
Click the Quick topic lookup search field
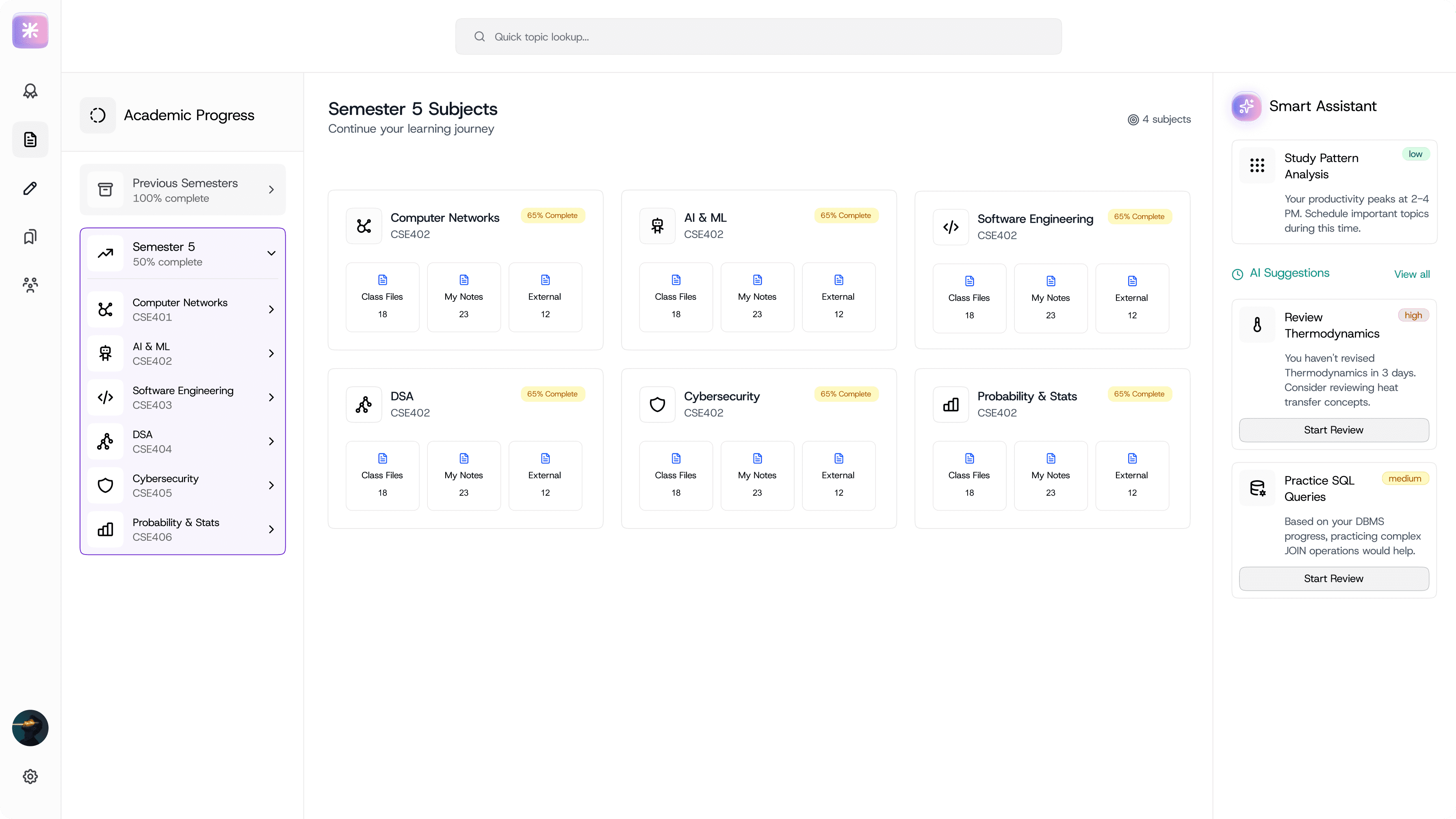click(758, 37)
